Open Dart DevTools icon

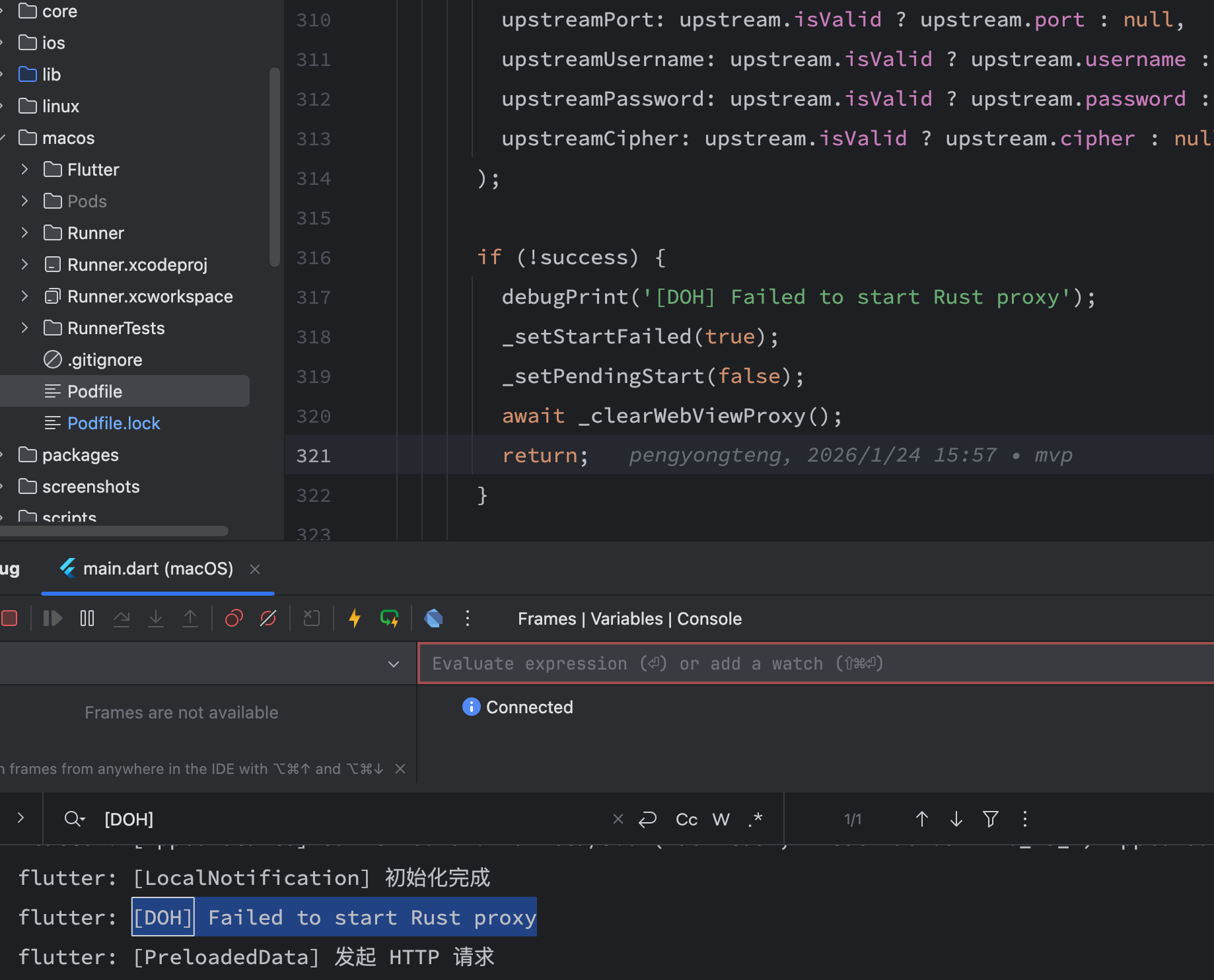(434, 618)
